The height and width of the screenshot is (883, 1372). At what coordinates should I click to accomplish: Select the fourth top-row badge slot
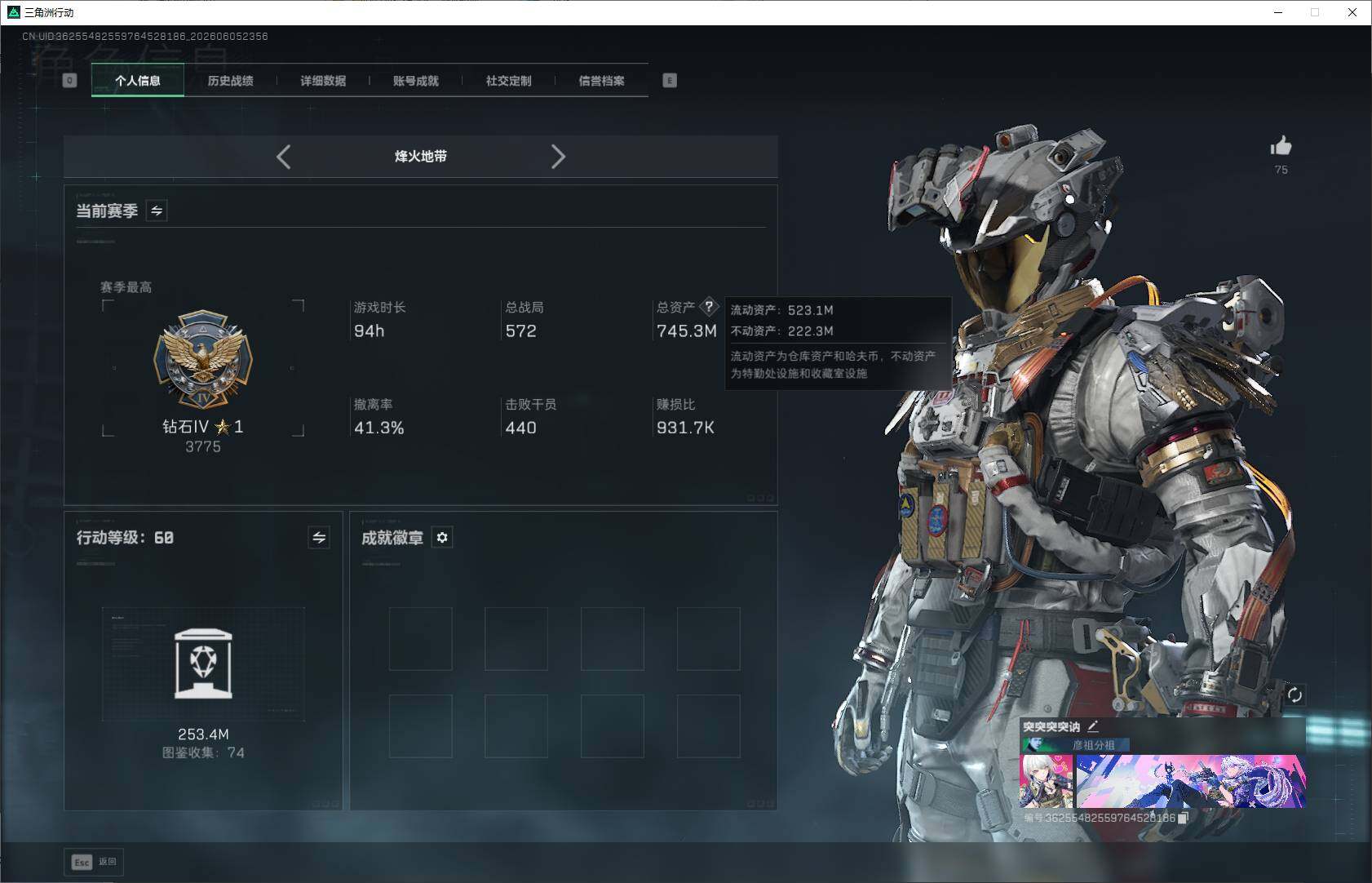point(709,639)
